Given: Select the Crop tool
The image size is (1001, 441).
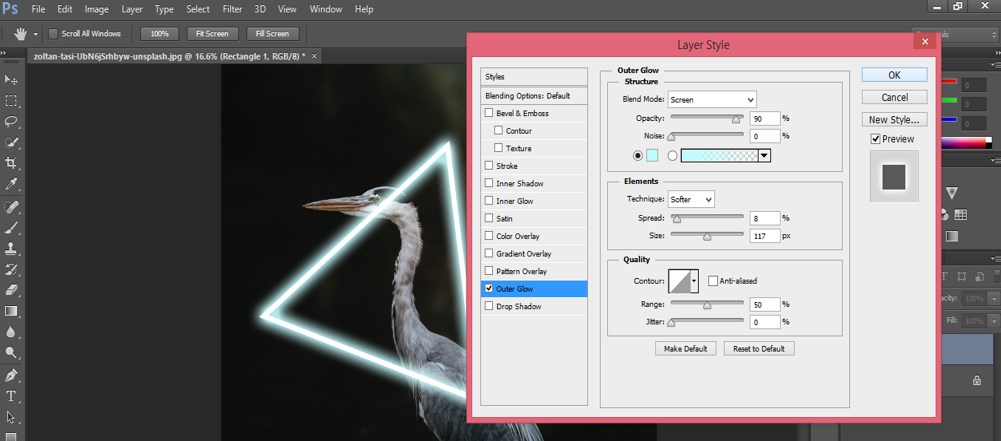Looking at the screenshot, I should [x=11, y=163].
